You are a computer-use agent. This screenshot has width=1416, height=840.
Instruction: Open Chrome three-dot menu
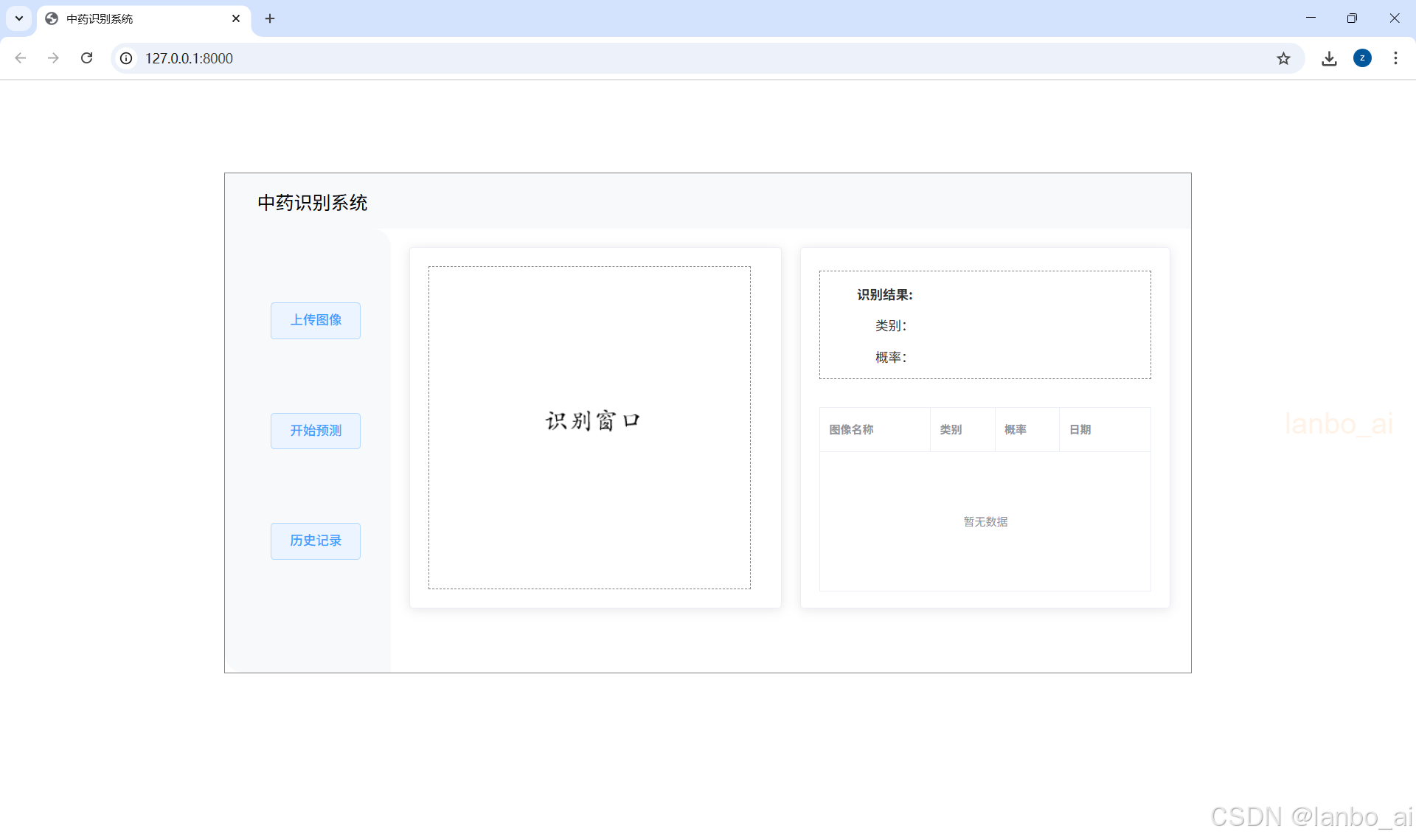(x=1395, y=58)
